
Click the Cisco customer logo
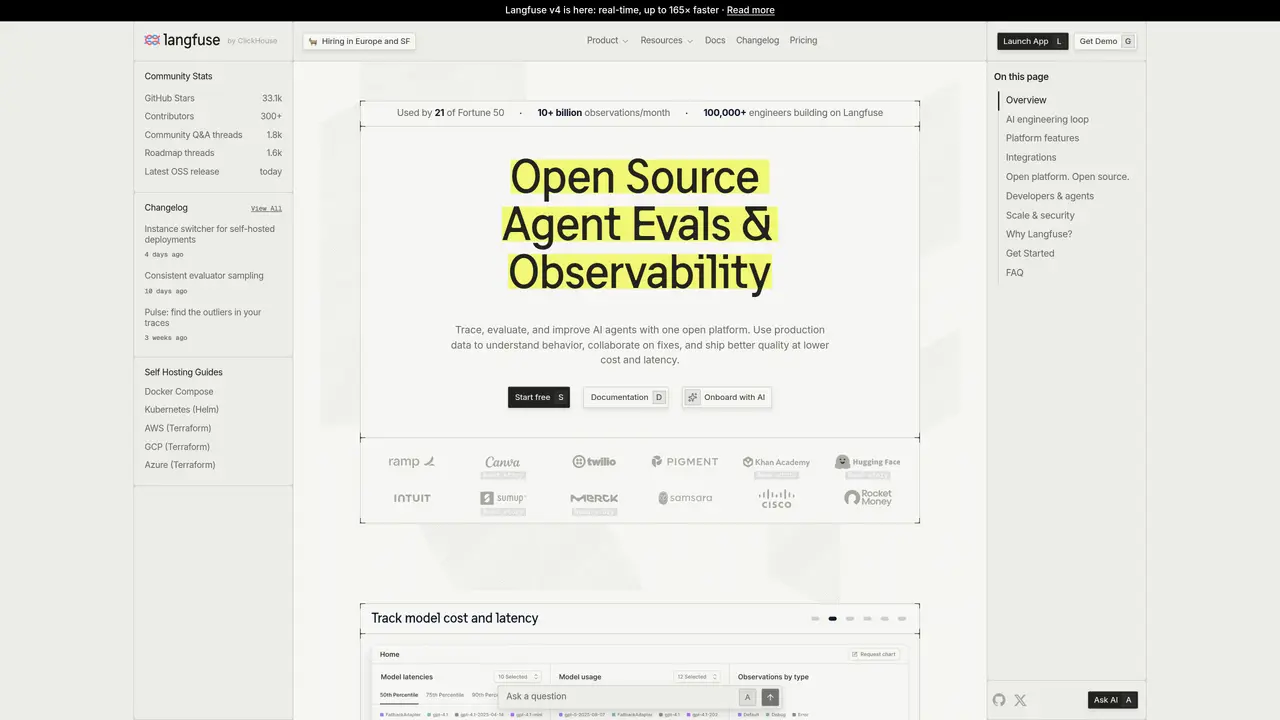click(776, 498)
